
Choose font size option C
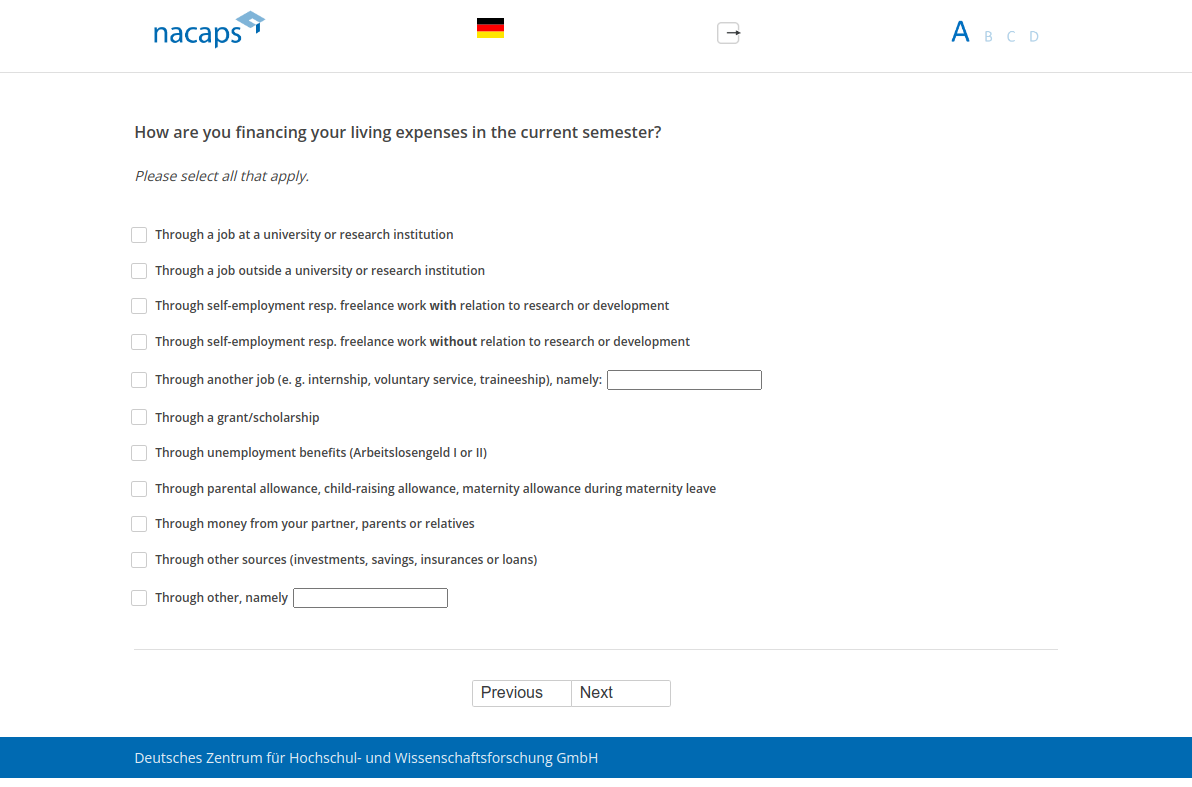click(x=1011, y=37)
